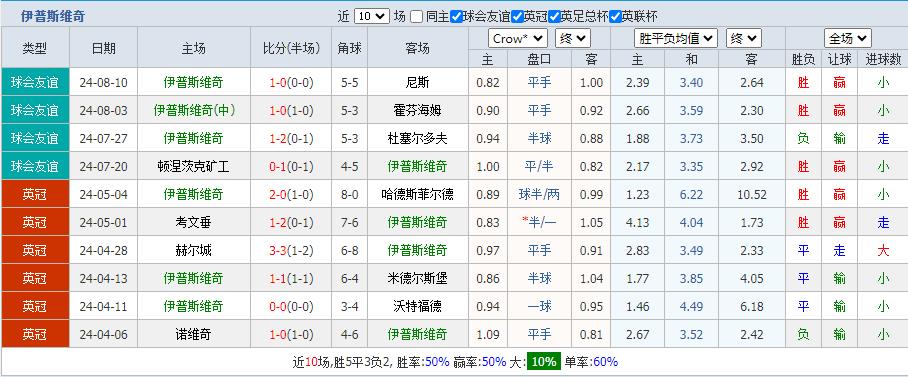The image size is (908, 377).
Task: Select the 英冠 tag on 24-05-04 row
Action: click(35, 195)
